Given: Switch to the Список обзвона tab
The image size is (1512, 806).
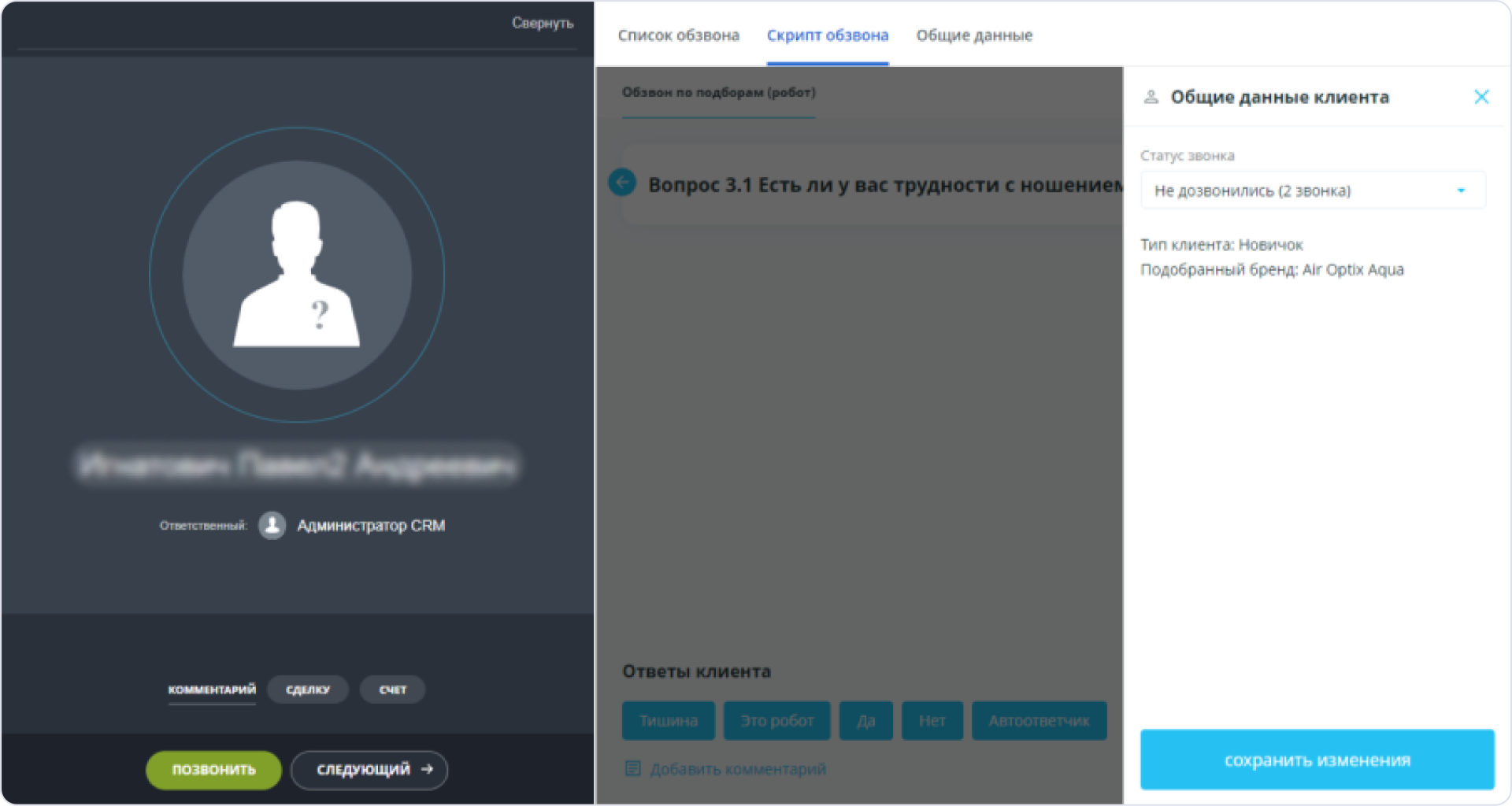Looking at the screenshot, I should coord(678,35).
